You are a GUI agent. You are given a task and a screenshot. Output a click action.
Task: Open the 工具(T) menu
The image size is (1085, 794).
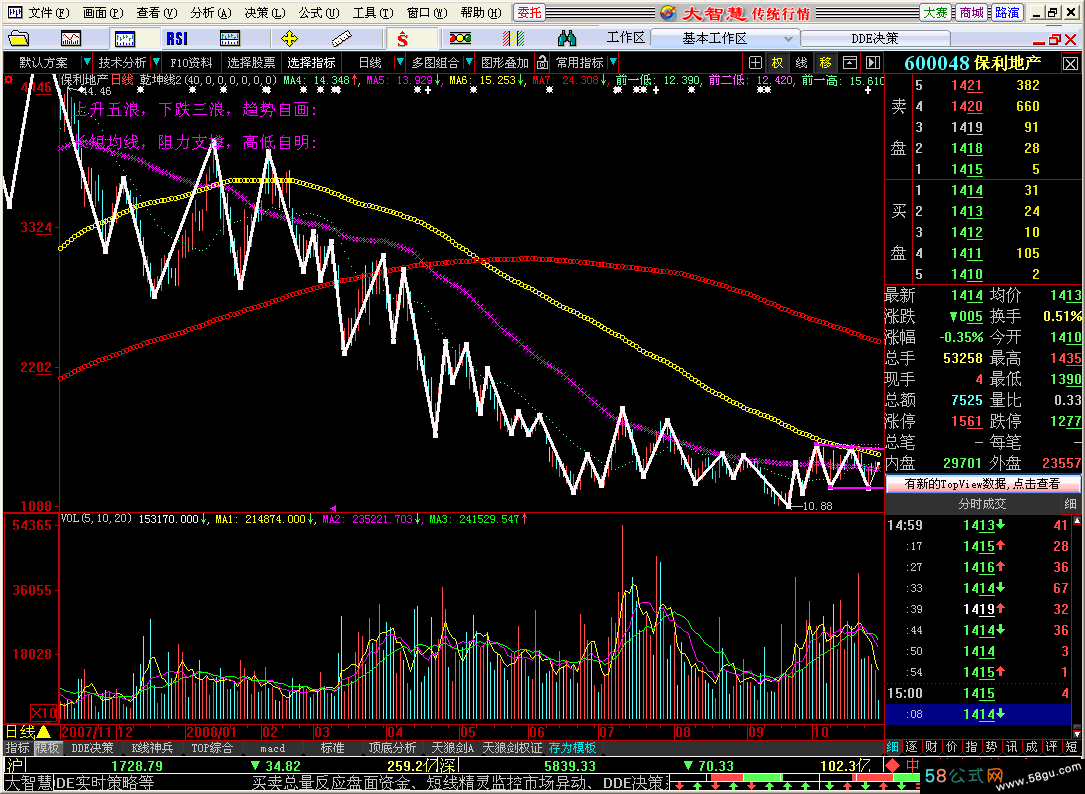point(372,12)
